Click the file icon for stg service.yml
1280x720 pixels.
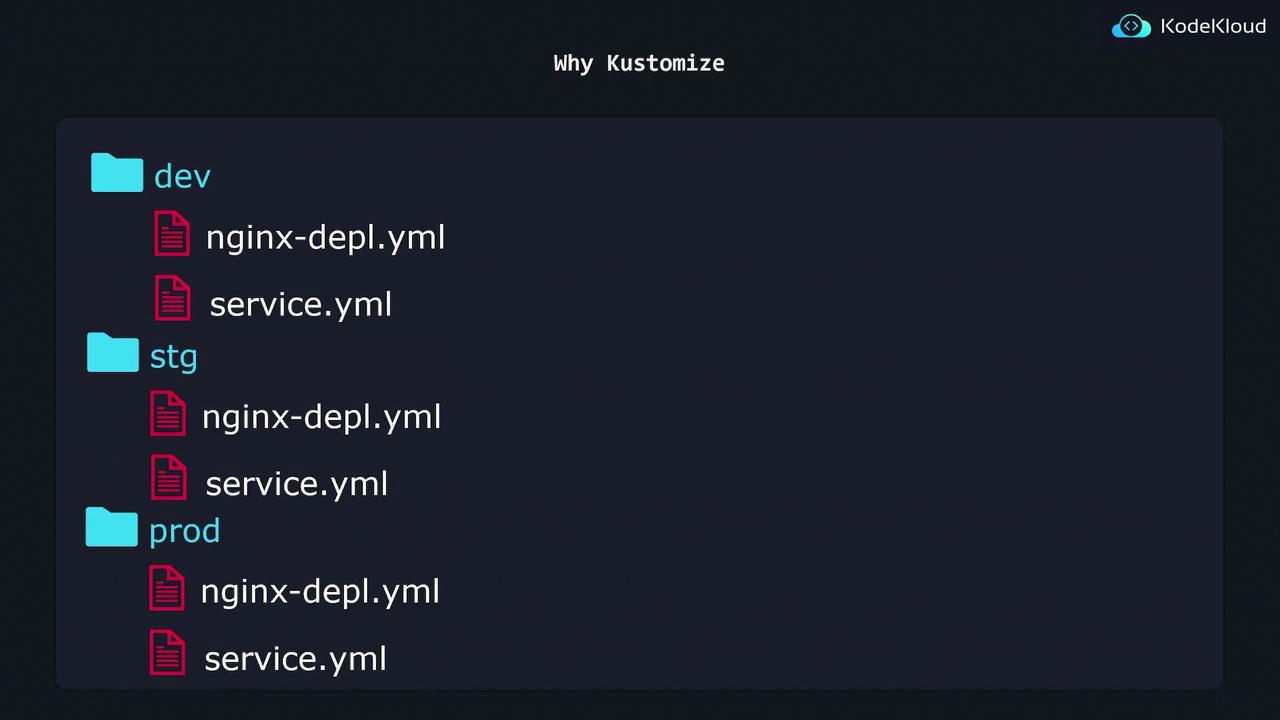click(x=168, y=478)
